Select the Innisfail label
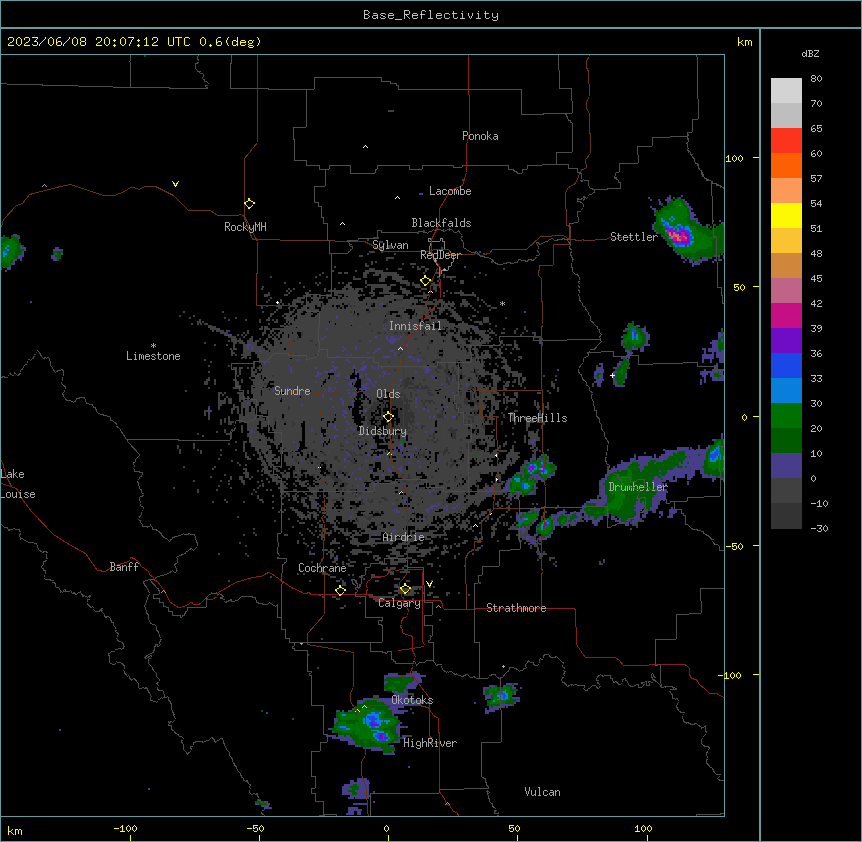The height and width of the screenshot is (842, 862). (x=415, y=326)
